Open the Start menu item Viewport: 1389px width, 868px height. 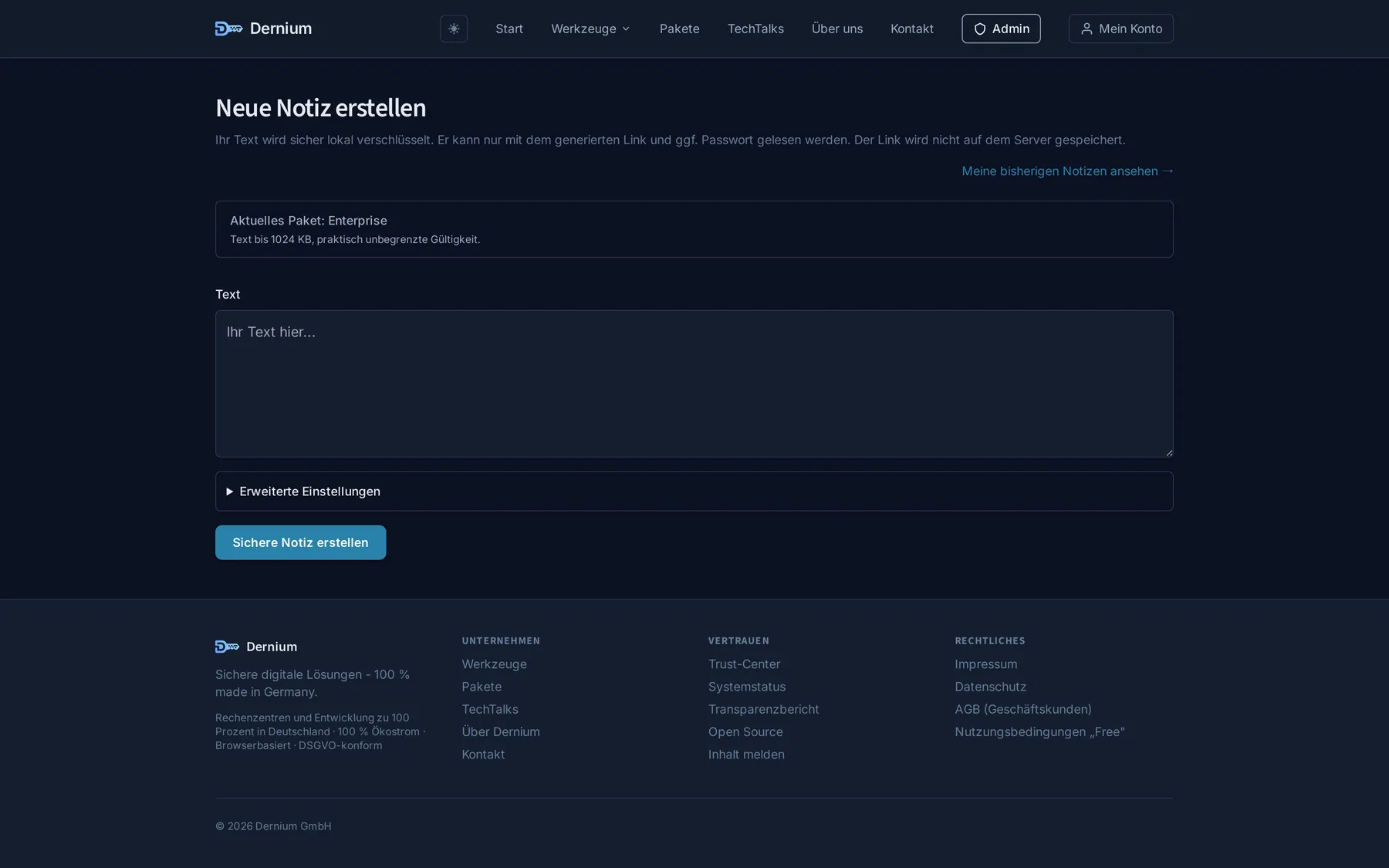[x=509, y=29]
